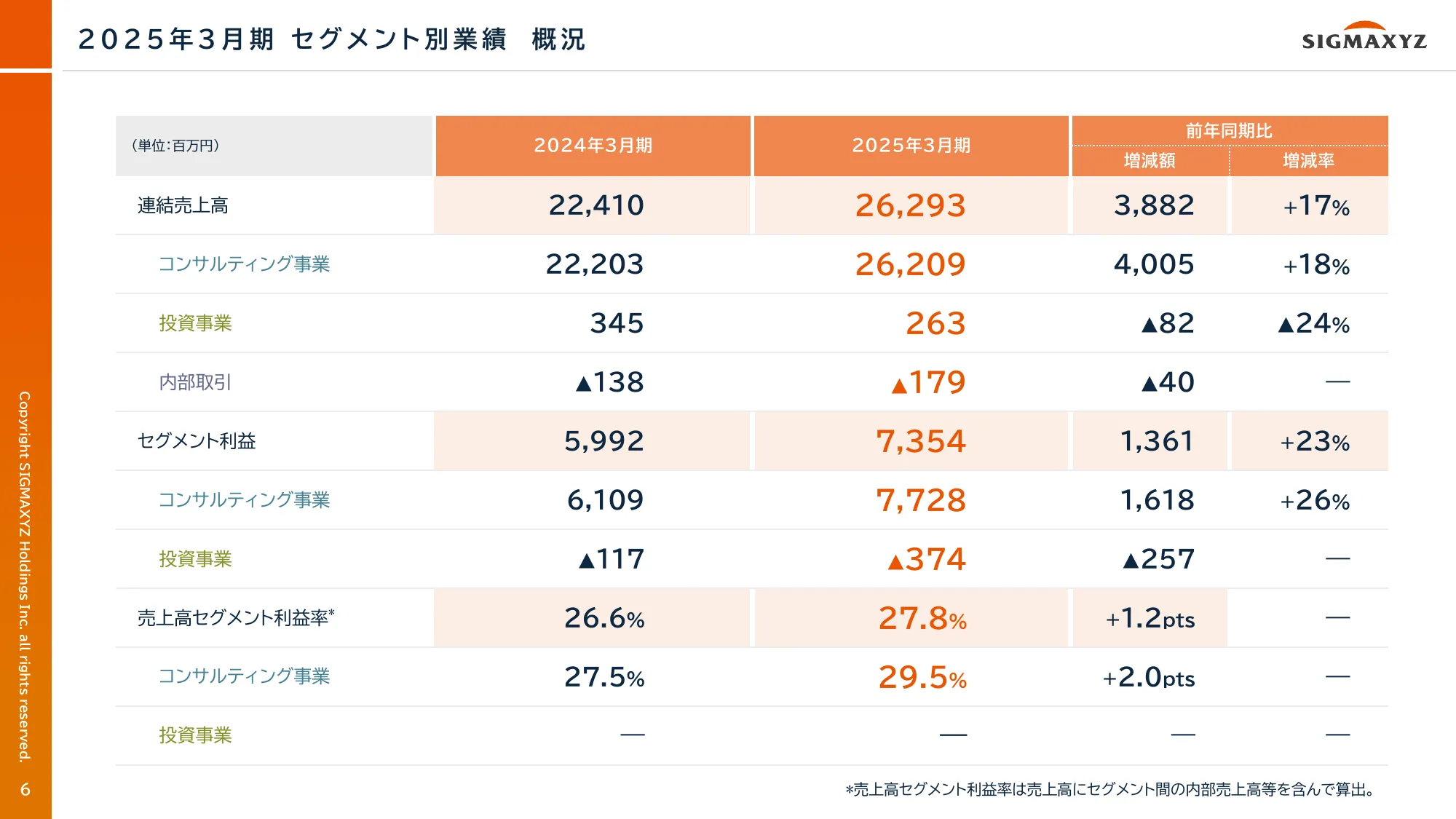Select the slide title 2025年3月期 セグメント別業績 概況
This screenshot has height=819, width=1456.
331,39
